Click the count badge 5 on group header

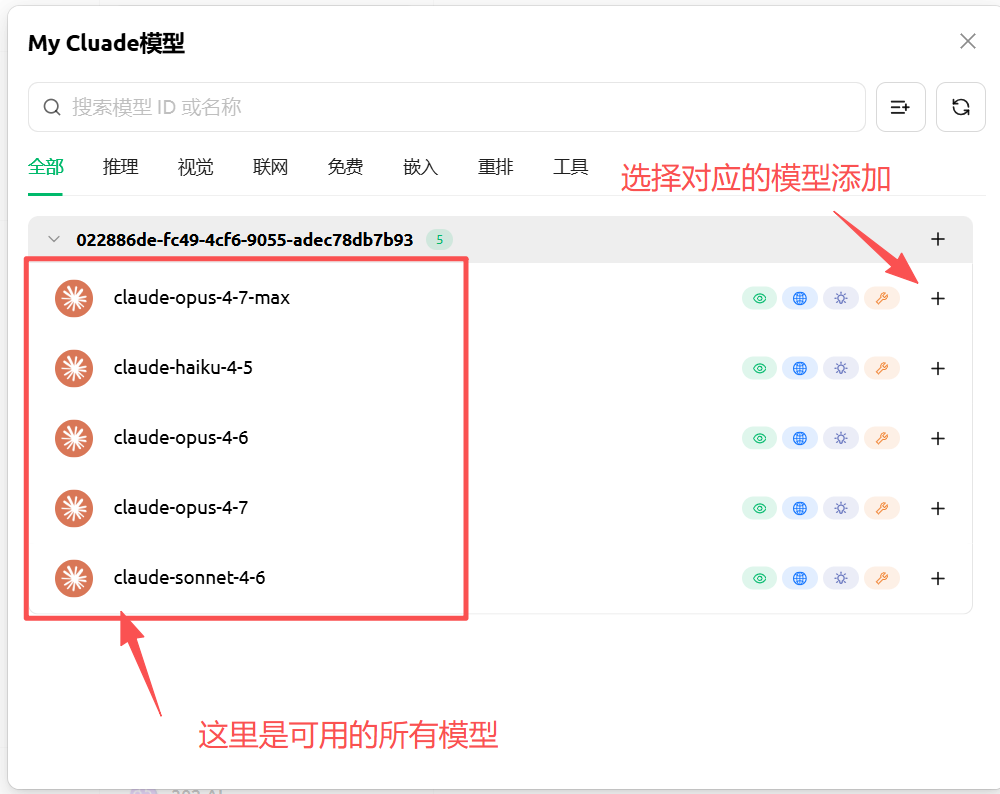(439, 240)
